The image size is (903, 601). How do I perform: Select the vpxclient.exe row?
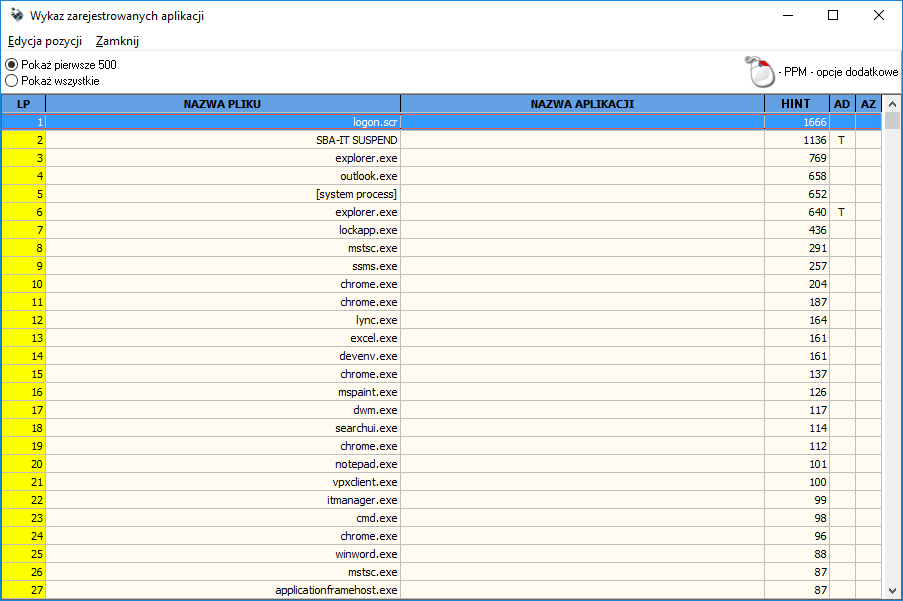tap(442, 482)
